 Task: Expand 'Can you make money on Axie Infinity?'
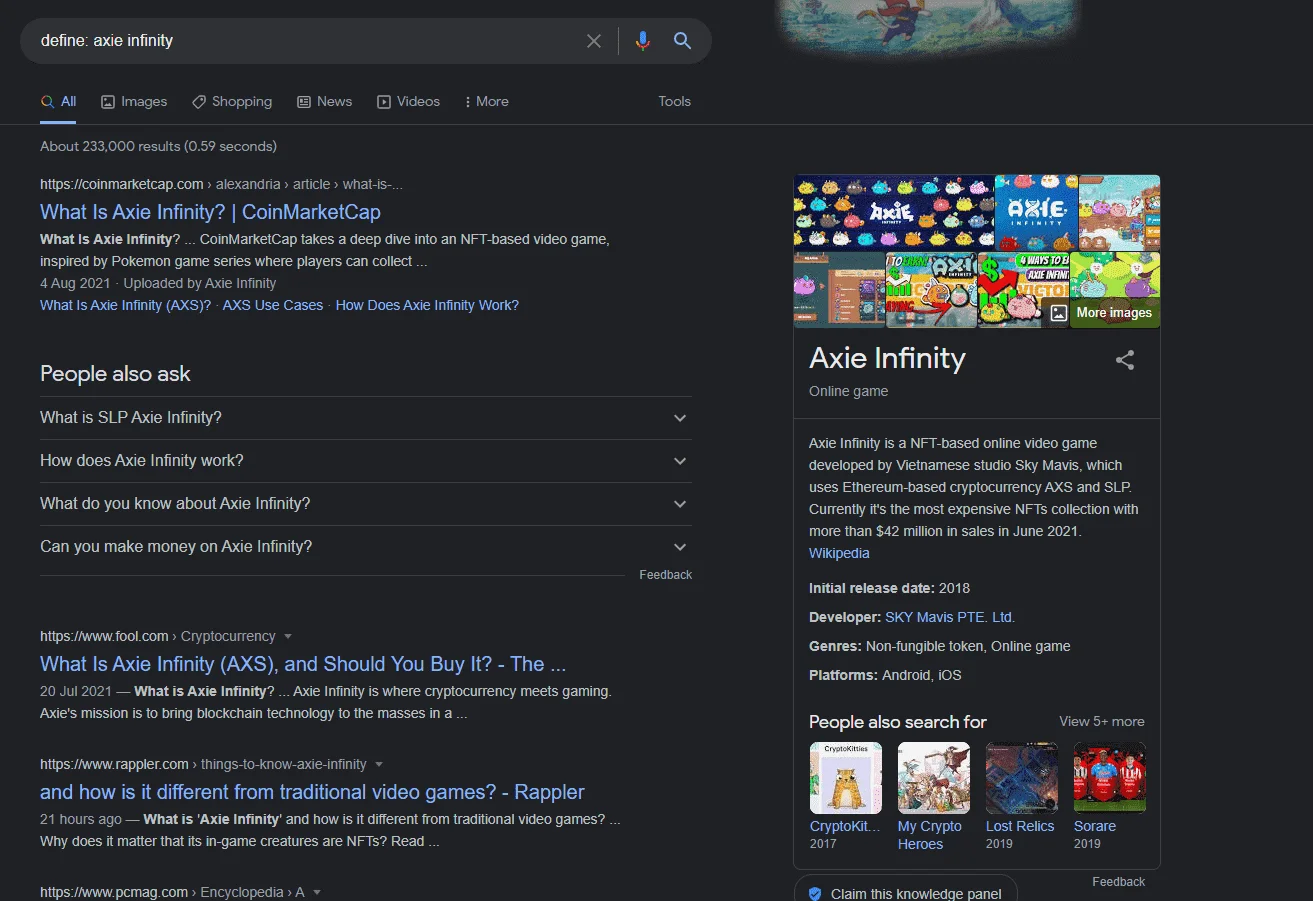coord(366,547)
